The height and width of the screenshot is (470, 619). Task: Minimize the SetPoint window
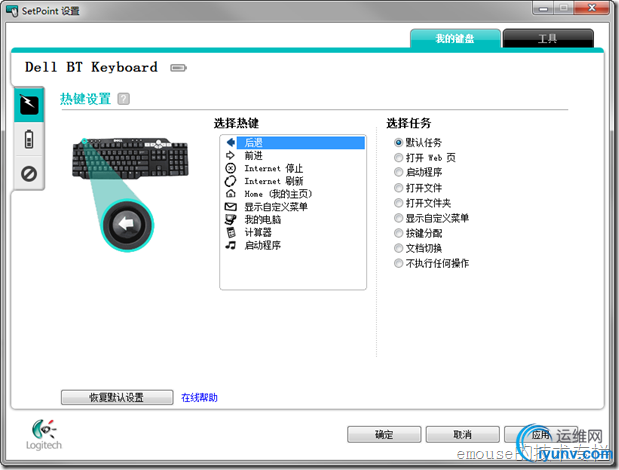click(544, 8)
